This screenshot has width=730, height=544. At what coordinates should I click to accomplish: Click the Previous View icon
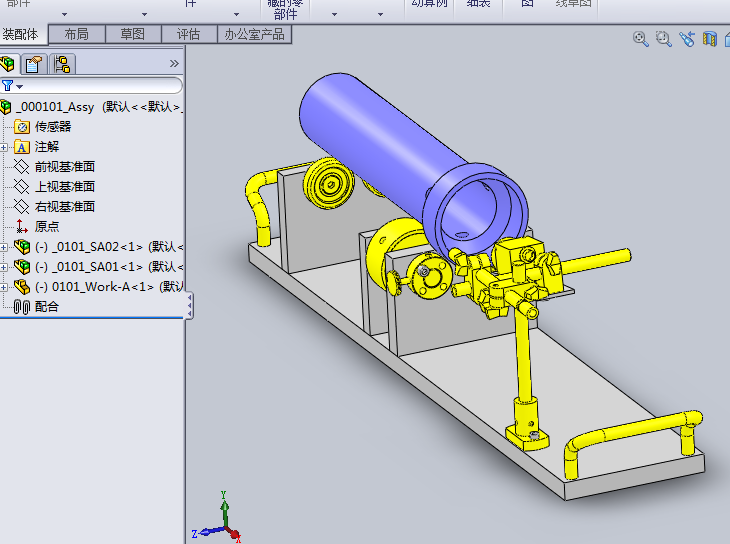coord(686,39)
